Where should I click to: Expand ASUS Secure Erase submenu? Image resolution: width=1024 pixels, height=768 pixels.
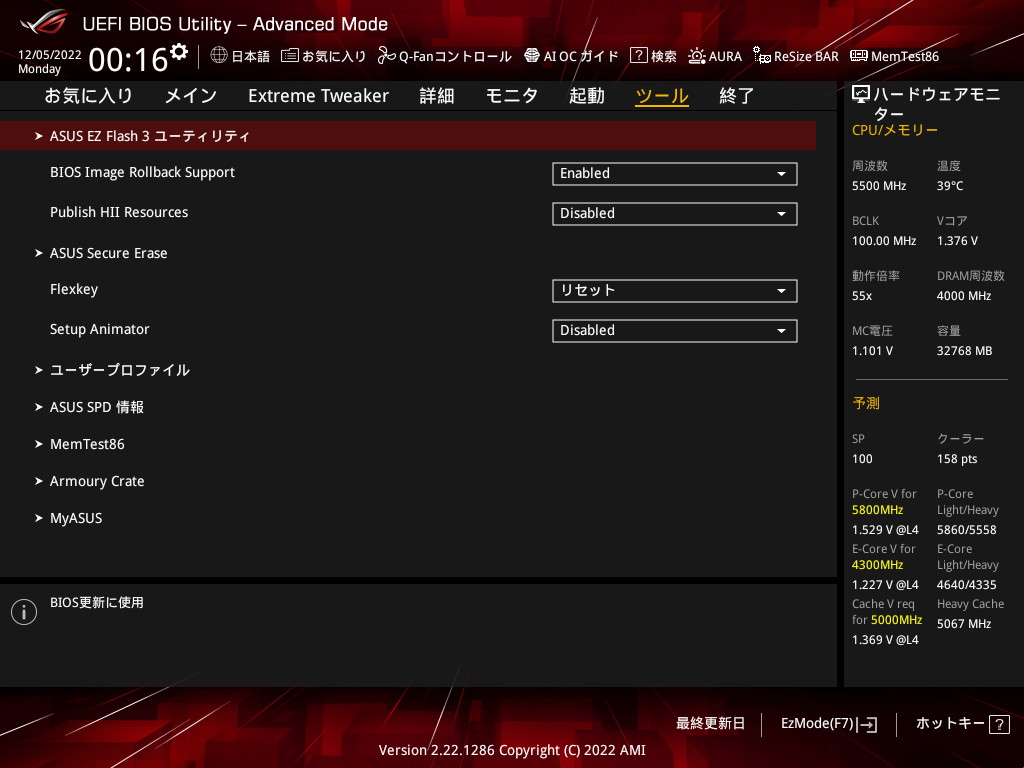tap(108, 253)
